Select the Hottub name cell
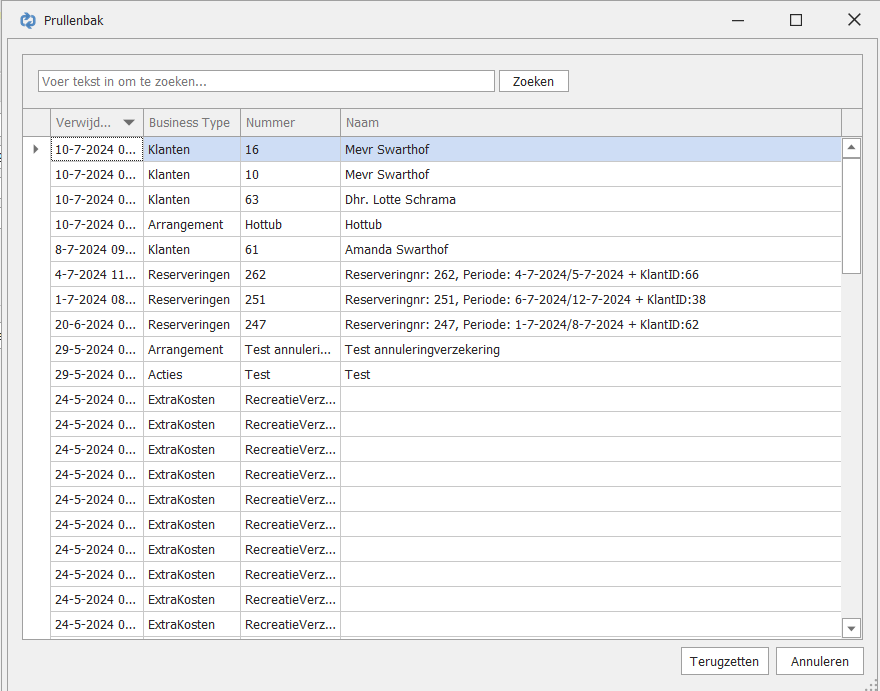 coord(591,225)
